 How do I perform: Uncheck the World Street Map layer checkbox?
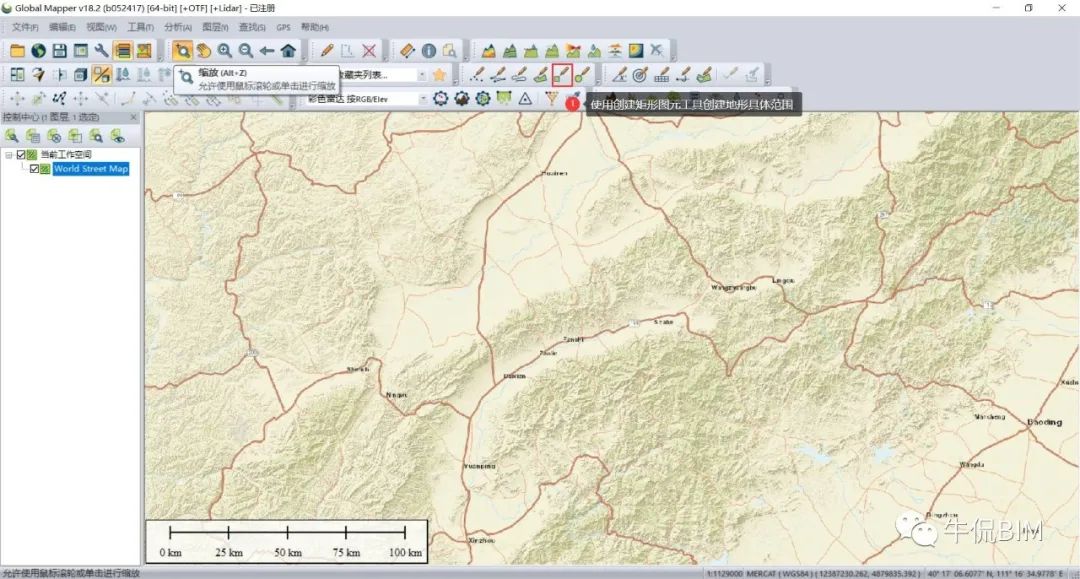pyautogui.click(x=34, y=169)
